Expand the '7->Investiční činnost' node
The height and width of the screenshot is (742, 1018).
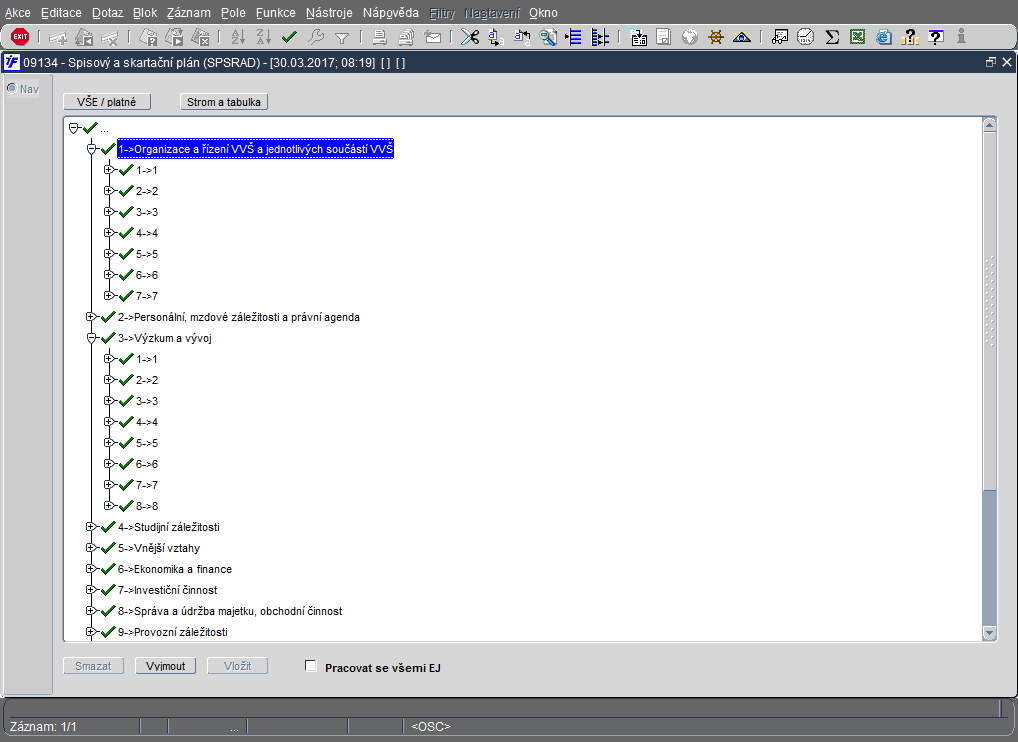coord(91,589)
